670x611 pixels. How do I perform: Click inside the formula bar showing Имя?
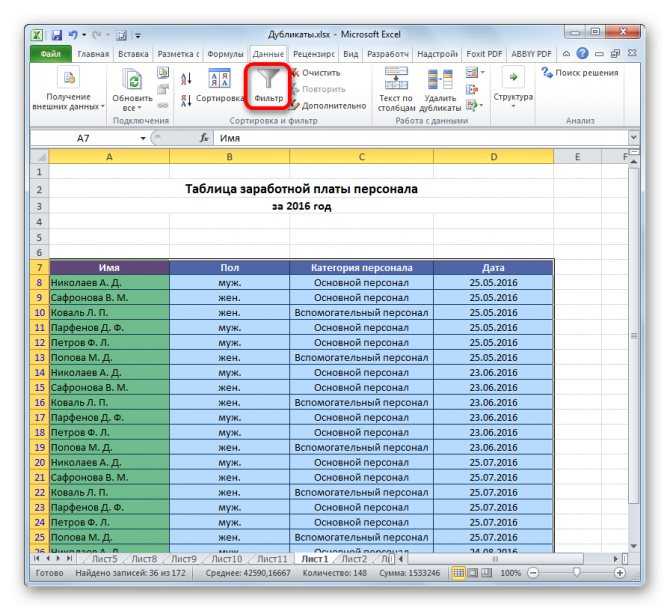click(421, 138)
